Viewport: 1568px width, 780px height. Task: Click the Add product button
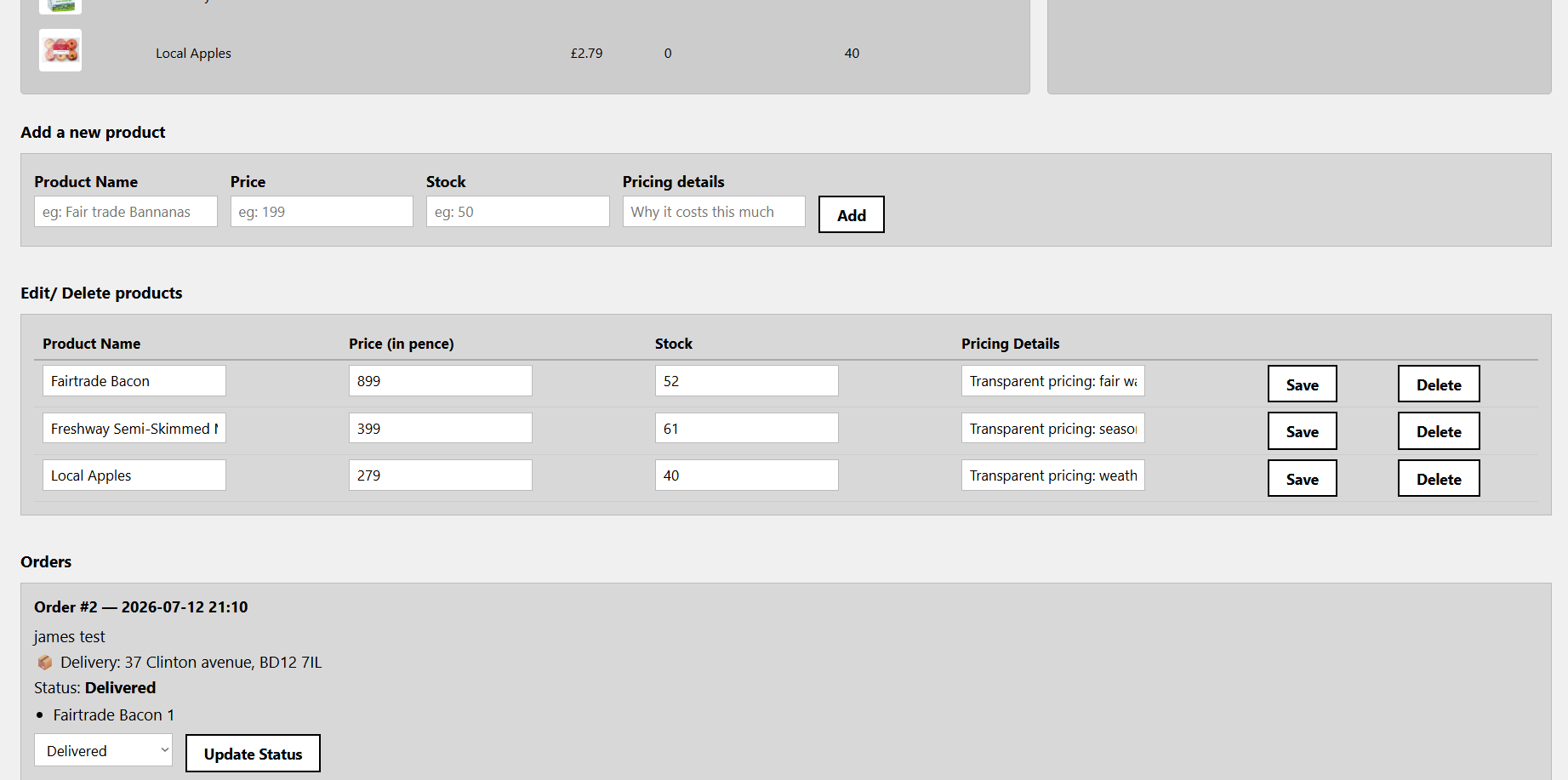[x=851, y=214]
